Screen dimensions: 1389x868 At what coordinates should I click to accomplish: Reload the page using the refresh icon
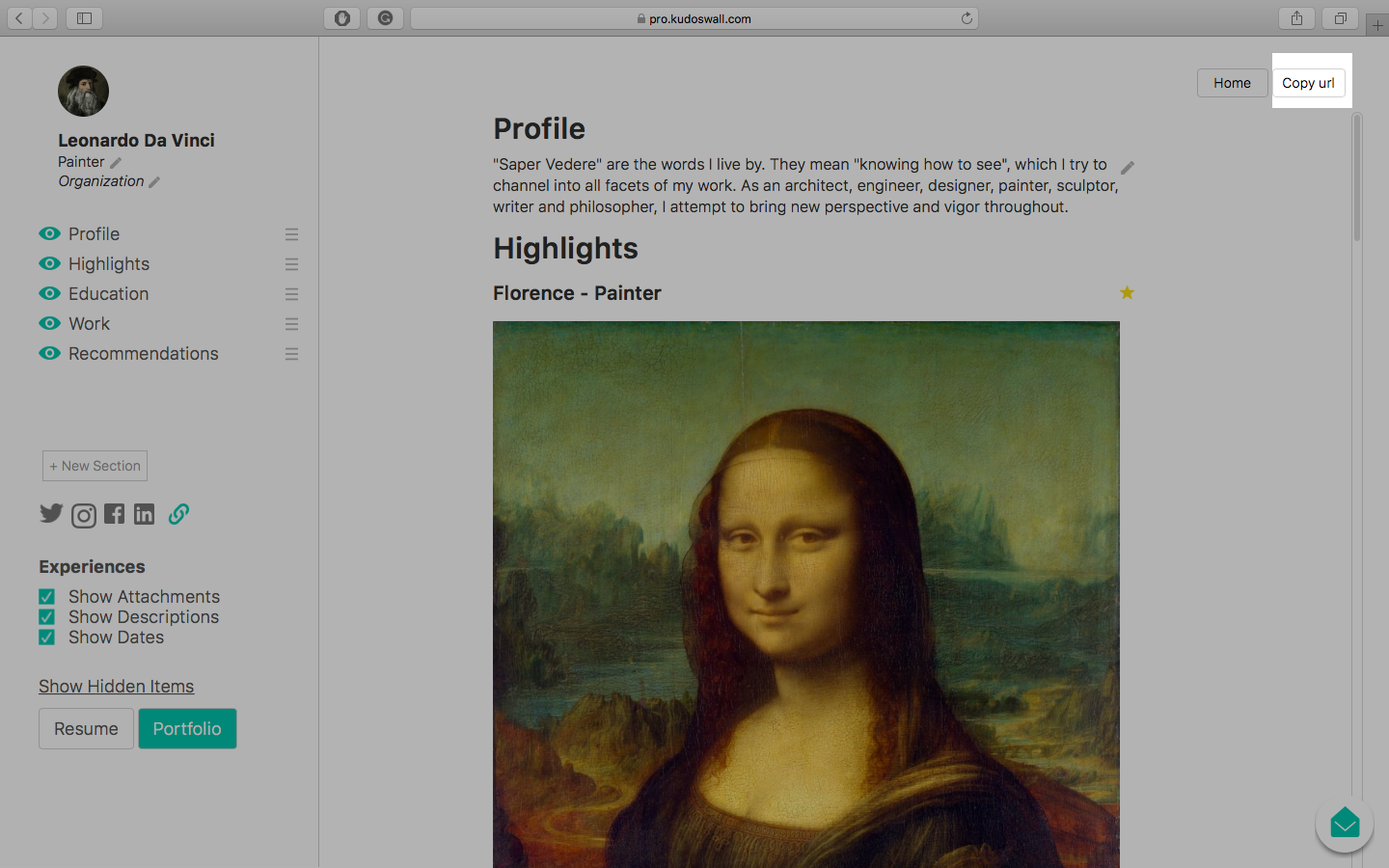click(967, 18)
